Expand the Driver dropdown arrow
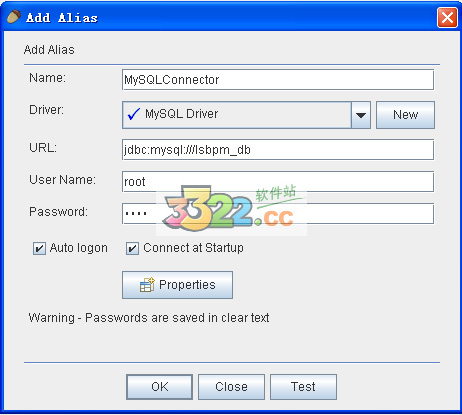Screen dimensions: 462x415 [361, 115]
